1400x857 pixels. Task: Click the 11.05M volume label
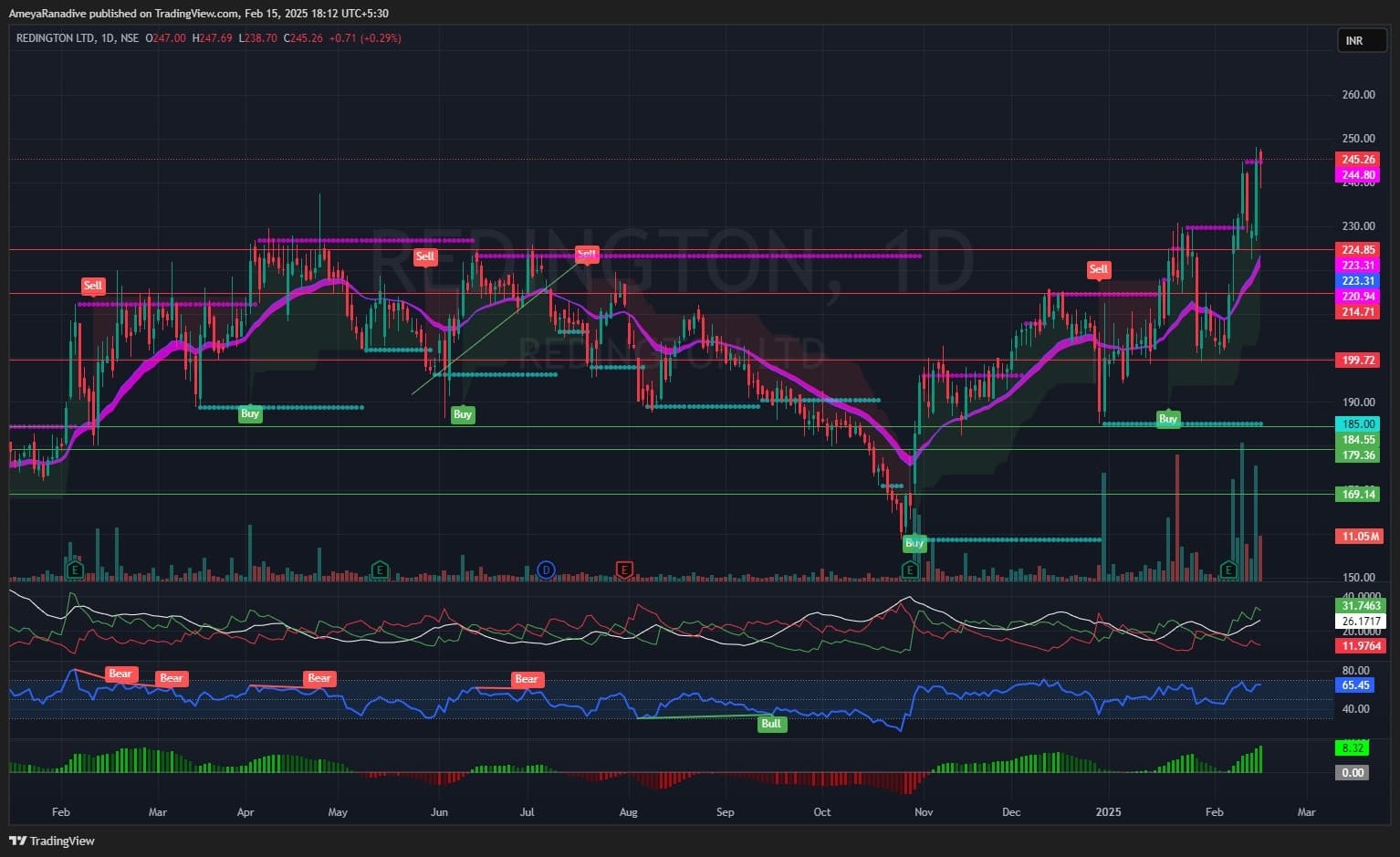[1358, 537]
